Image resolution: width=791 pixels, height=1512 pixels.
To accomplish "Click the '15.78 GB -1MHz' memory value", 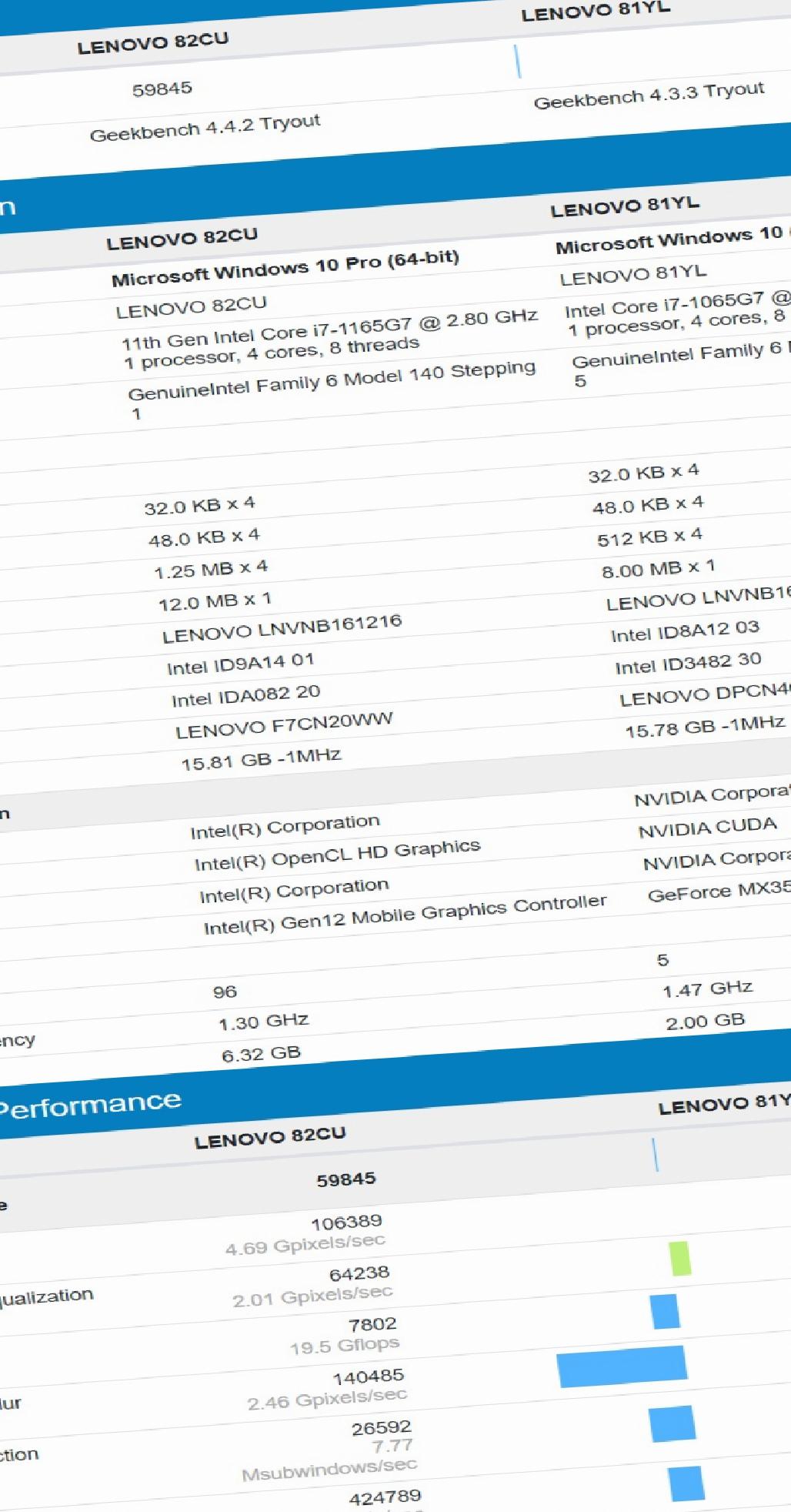I will click(705, 726).
